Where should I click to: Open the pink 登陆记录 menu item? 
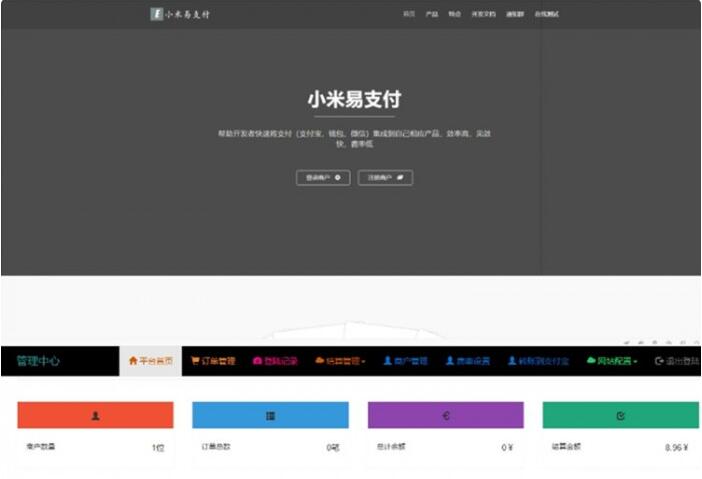click(275, 361)
